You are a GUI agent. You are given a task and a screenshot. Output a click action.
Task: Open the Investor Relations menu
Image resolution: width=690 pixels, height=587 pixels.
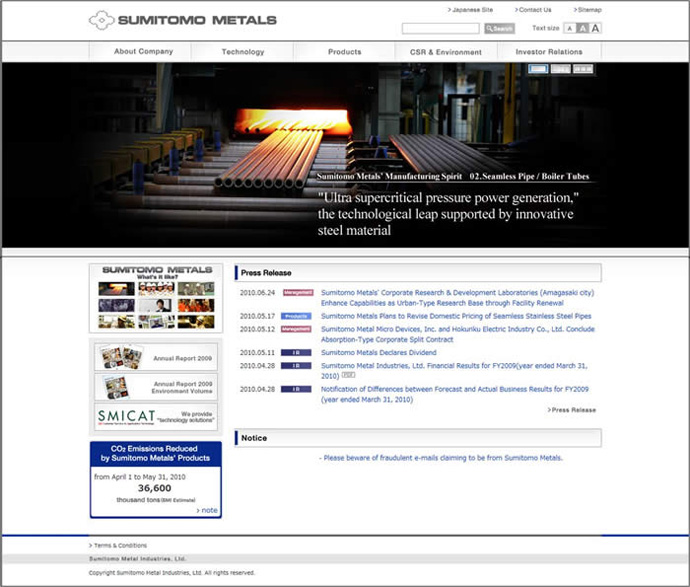click(549, 51)
